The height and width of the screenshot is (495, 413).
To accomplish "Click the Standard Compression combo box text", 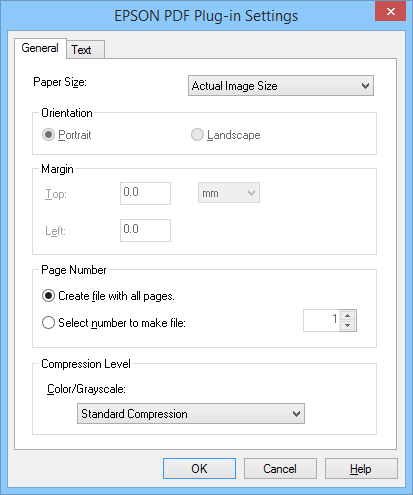I will pyautogui.click(x=134, y=414).
